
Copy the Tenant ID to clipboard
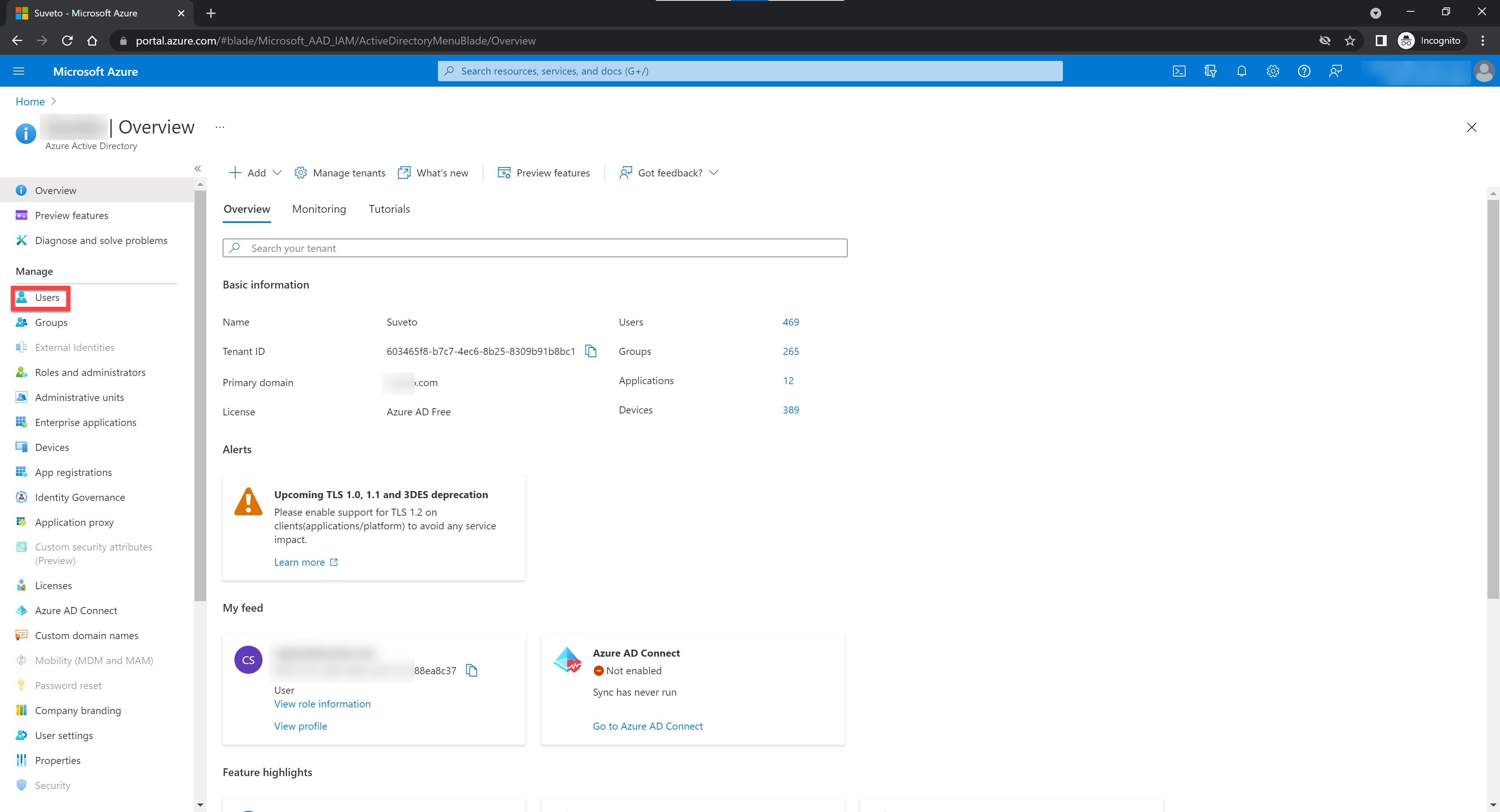click(x=591, y=351)
